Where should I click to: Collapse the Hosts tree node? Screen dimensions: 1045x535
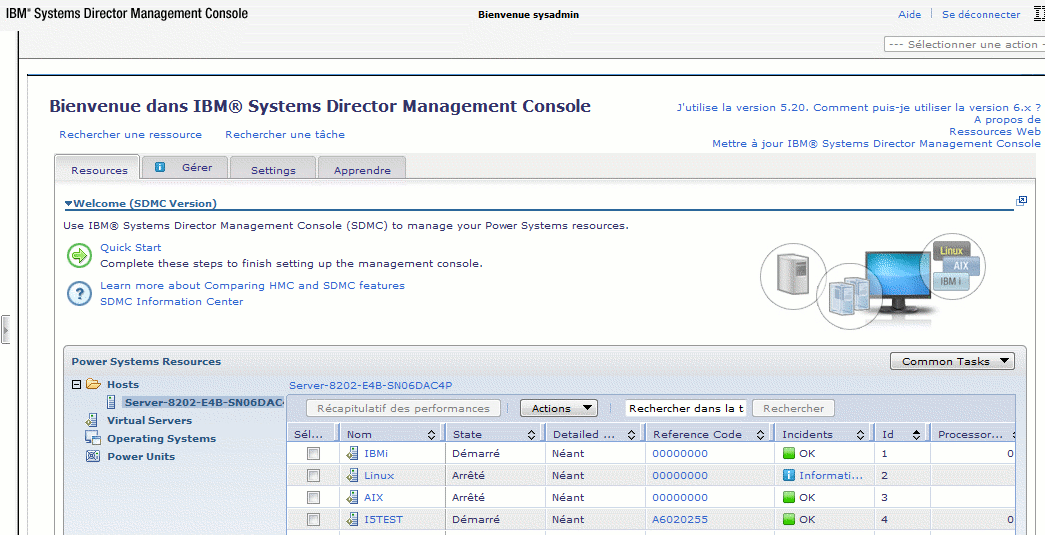click(76, 384)
